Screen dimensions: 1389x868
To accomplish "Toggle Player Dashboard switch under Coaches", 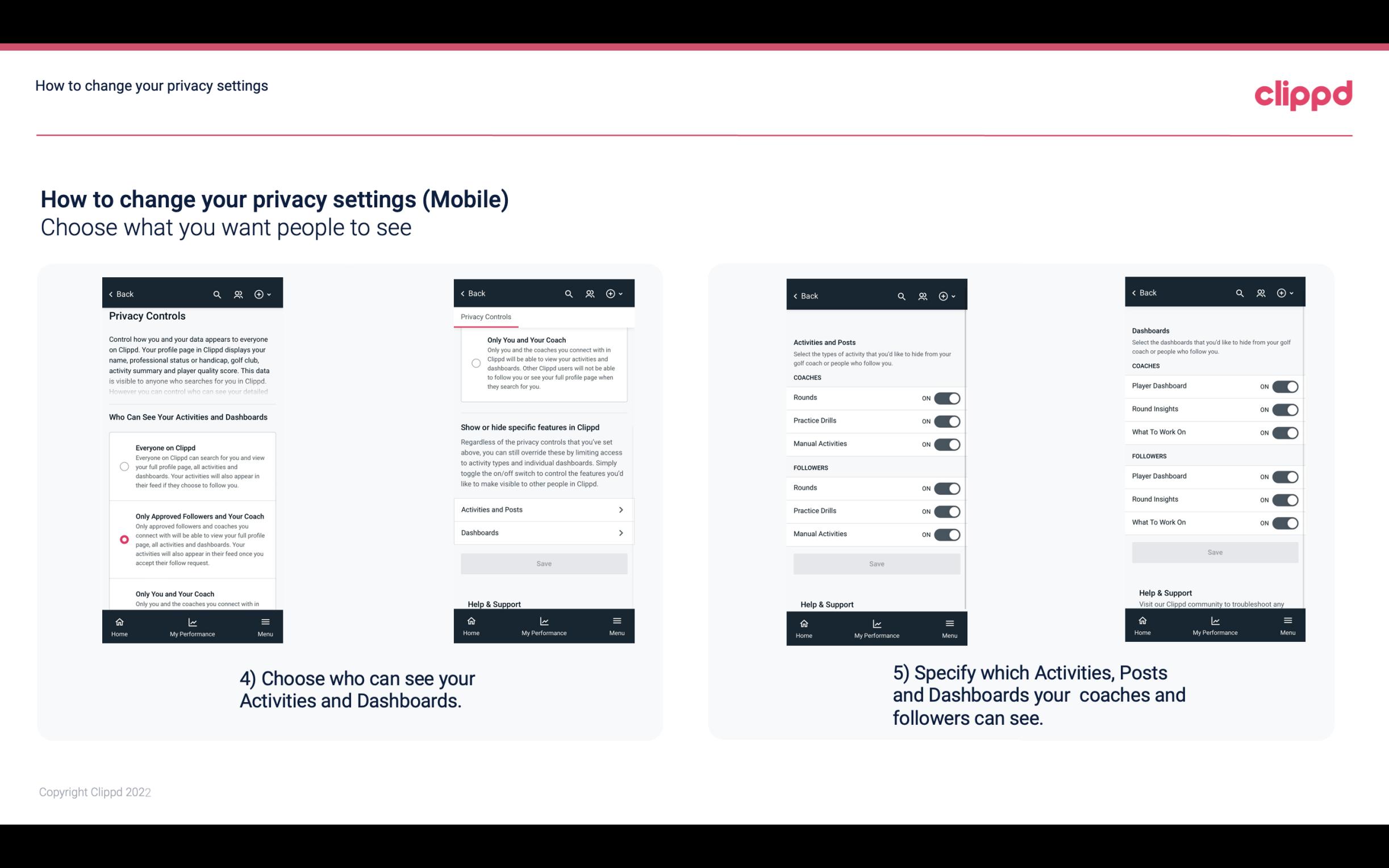I will pyautogui.click(x=1284, y=386).
